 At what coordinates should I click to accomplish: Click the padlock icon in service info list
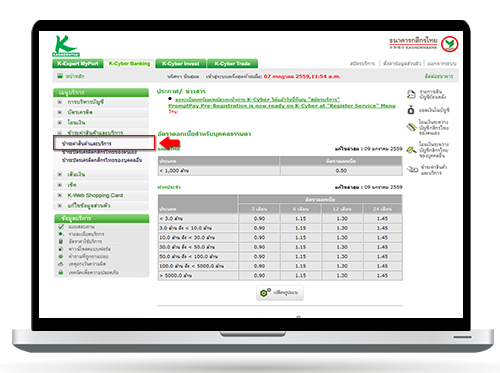(x=61, y=272)
